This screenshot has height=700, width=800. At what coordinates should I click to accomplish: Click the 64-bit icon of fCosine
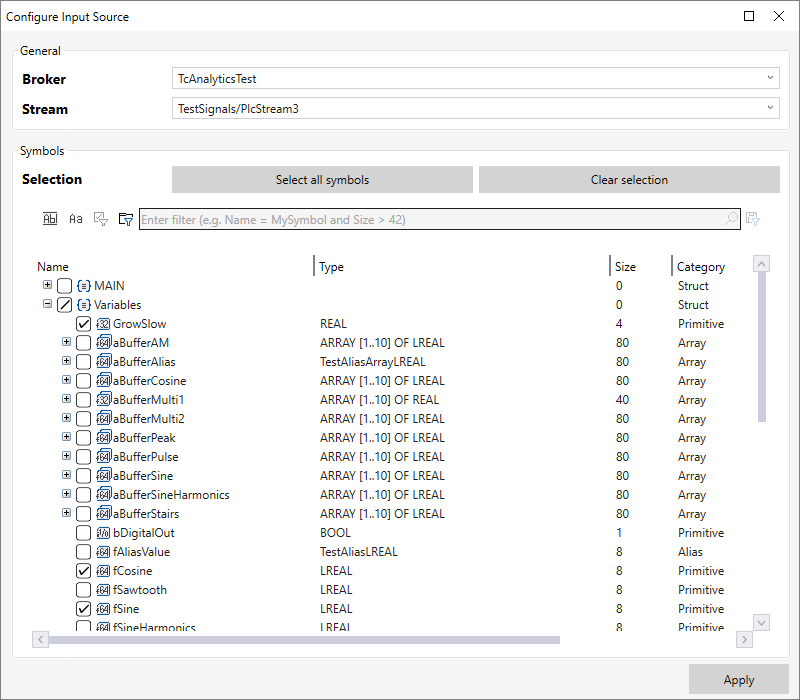click(x=103, y=571)
